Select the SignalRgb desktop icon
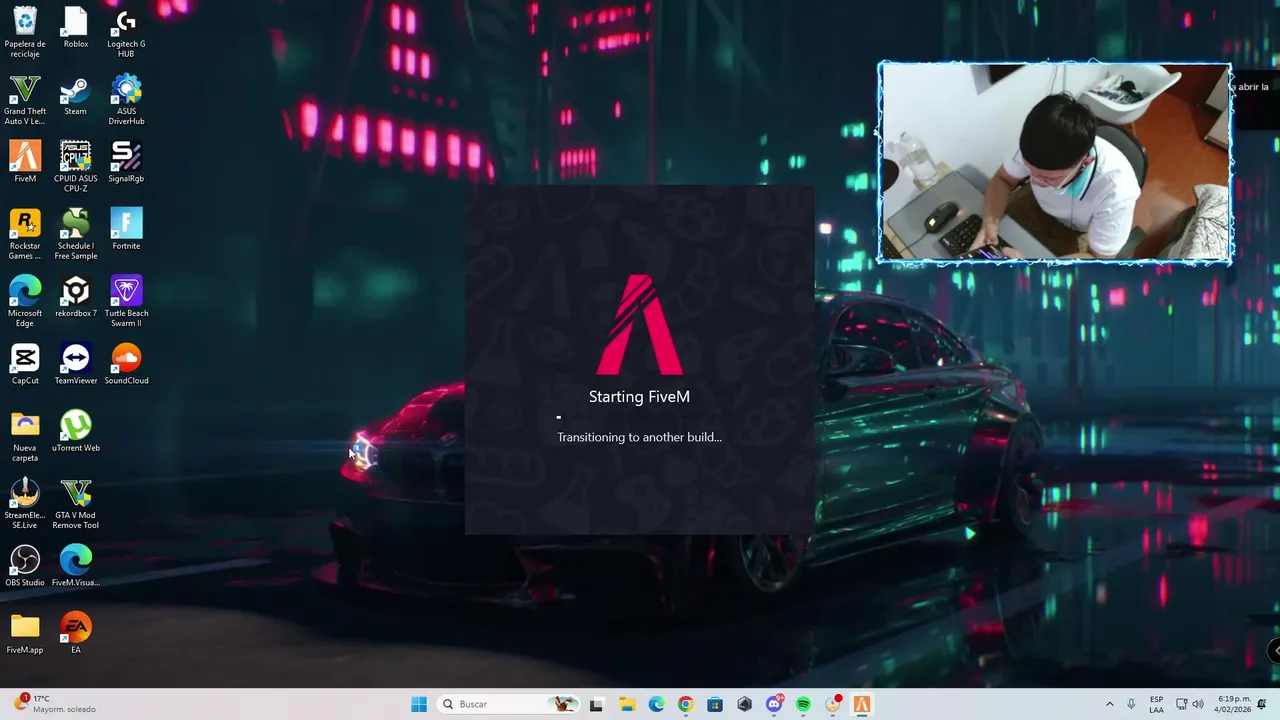 (x=126, y=162)
